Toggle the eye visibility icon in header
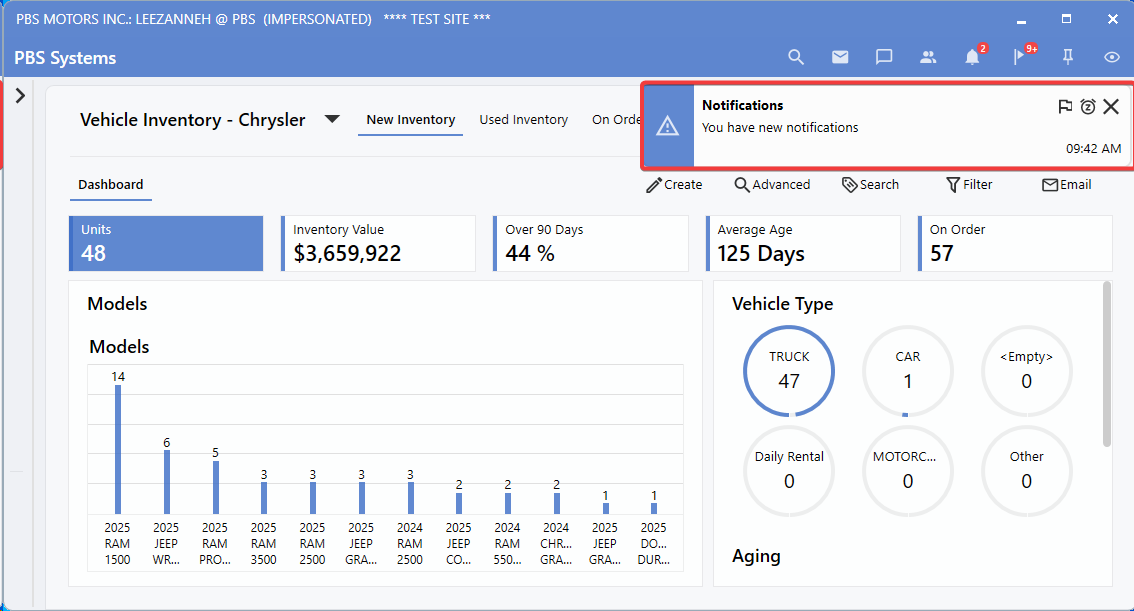The width and height of the screenshot is (1134, 611). 1112,57
